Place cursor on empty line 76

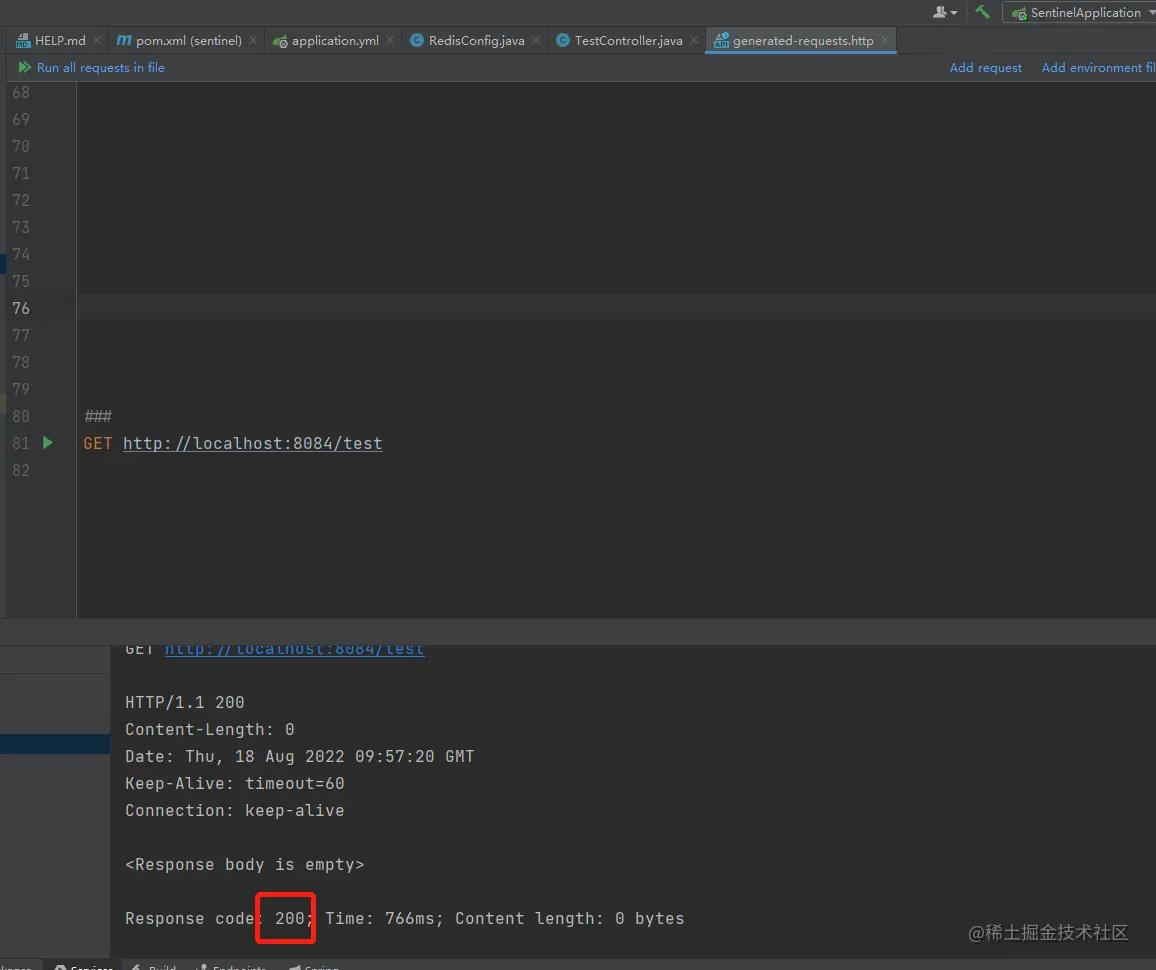[616, 308]
